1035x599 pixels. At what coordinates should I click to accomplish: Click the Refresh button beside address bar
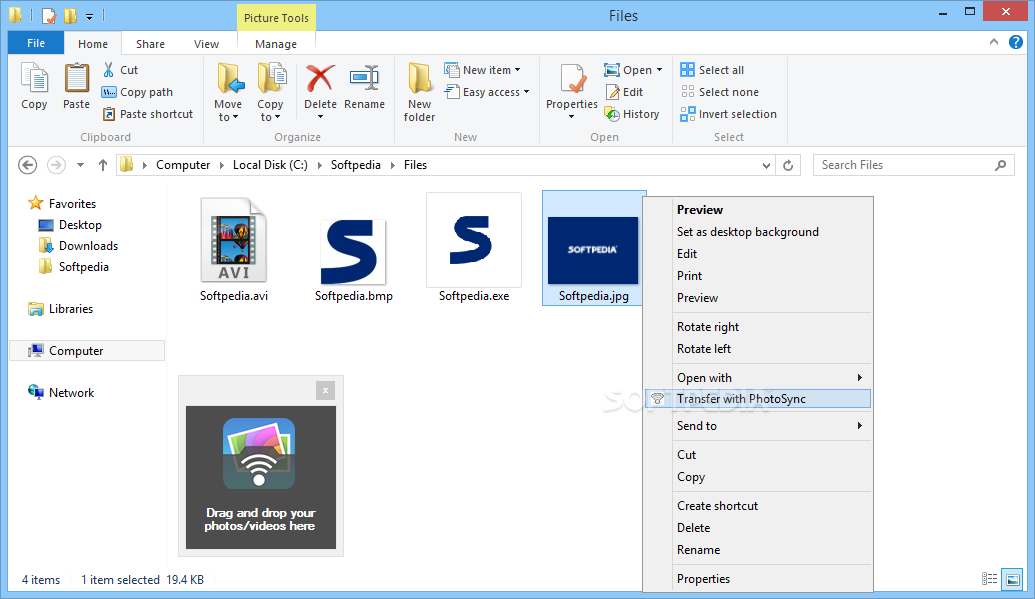pos(788,164)
